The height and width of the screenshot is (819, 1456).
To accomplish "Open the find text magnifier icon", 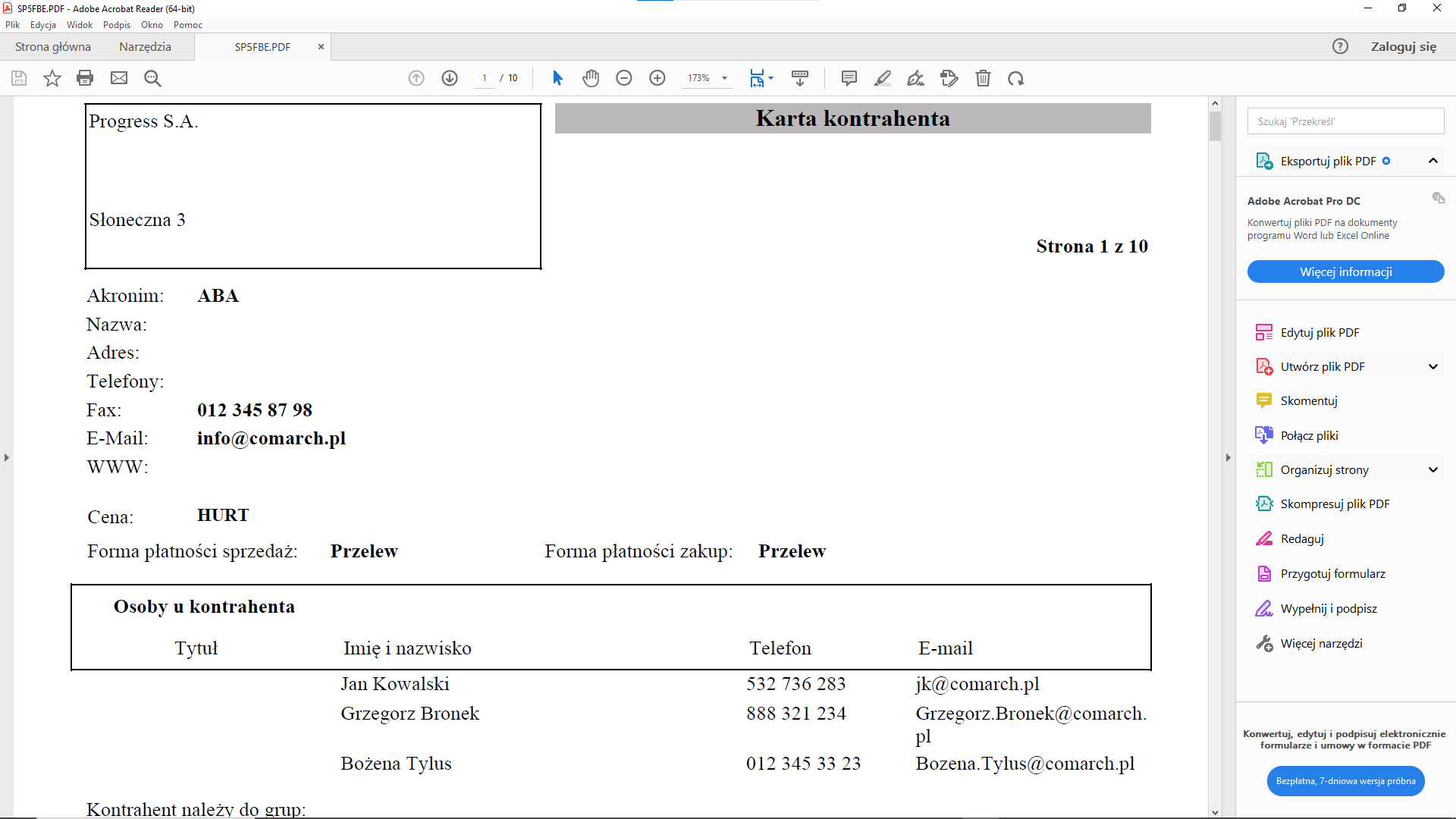I will (x=152, y=78).
